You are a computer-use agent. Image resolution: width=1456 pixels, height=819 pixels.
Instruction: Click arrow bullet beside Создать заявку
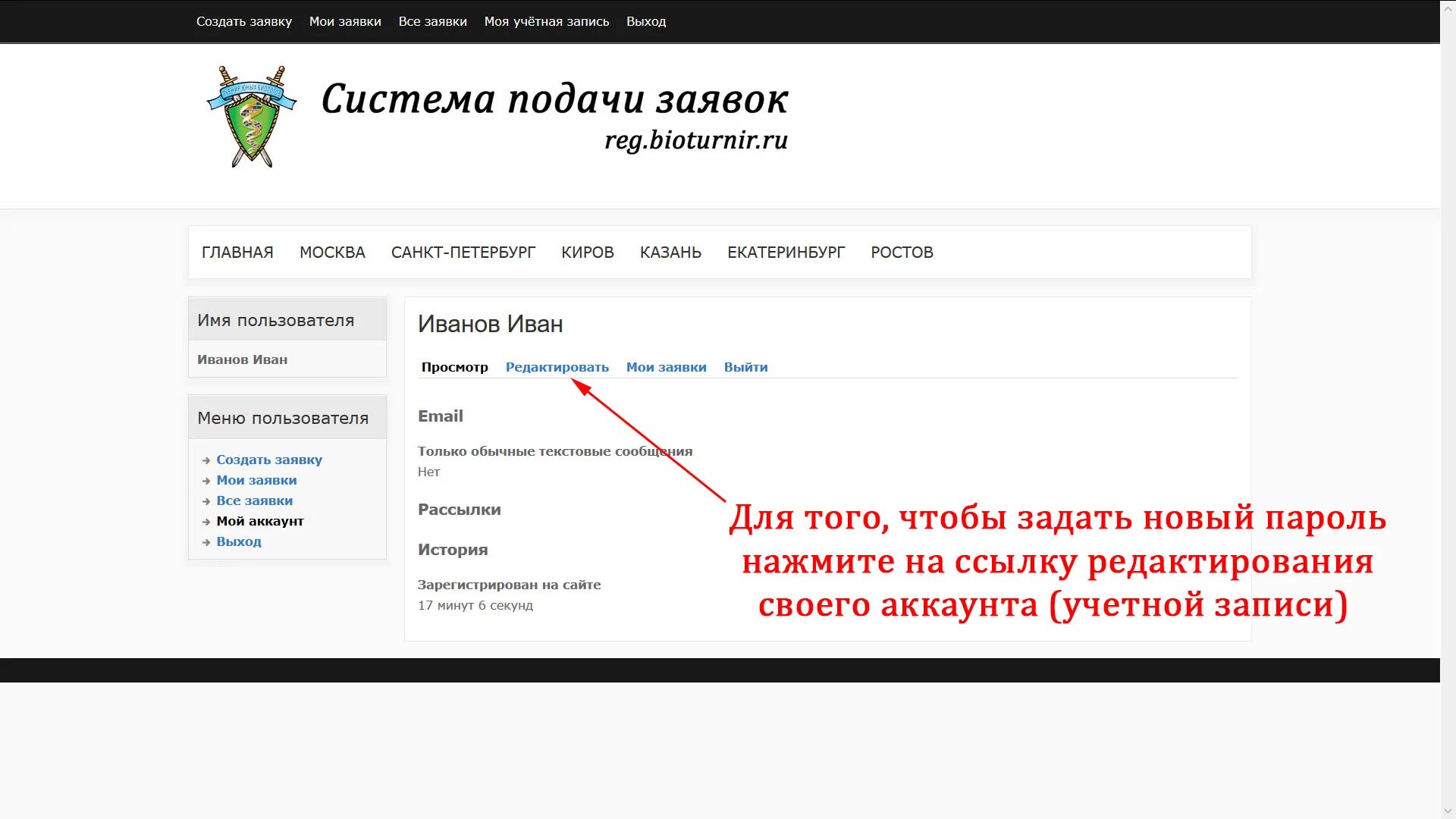click(x=206, y=460)
